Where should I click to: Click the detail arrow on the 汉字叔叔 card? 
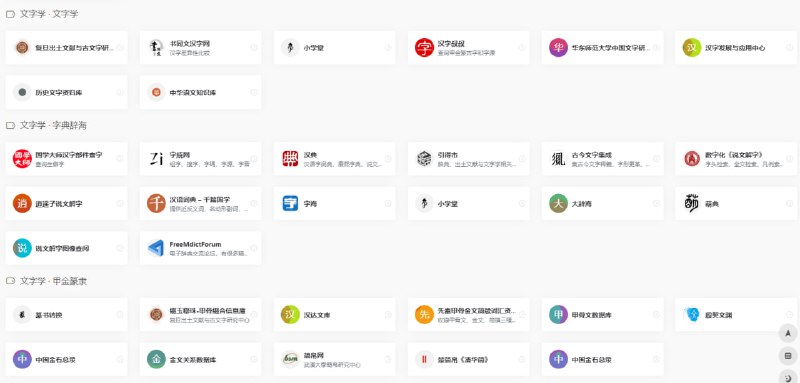pyautogui.click(x=522, y=47)
